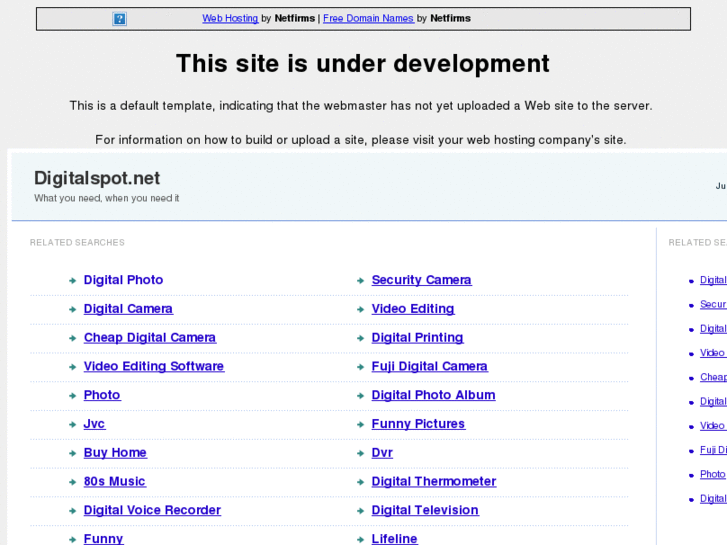Open the Digital Photo Album link
Screen dimensions: 727x545
433,395
